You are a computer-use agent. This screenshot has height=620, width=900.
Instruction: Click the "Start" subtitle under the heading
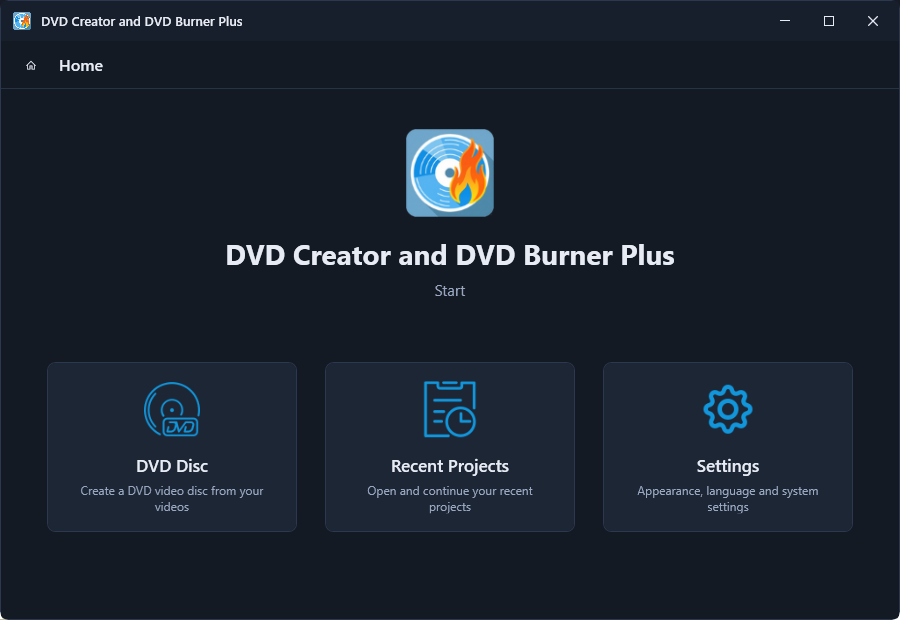coord(449,290)
